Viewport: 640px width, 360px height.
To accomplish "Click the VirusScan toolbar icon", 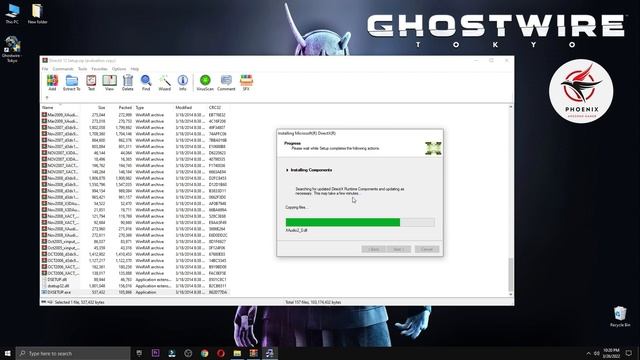I will 205,82.
